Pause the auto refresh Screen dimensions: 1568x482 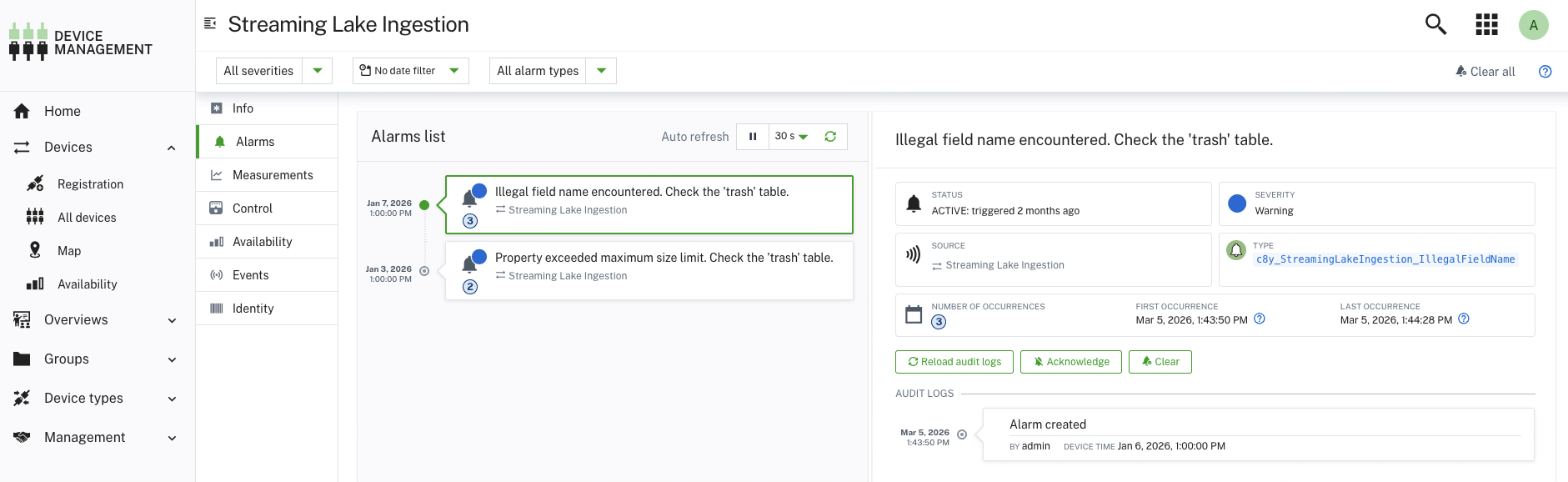753,136
